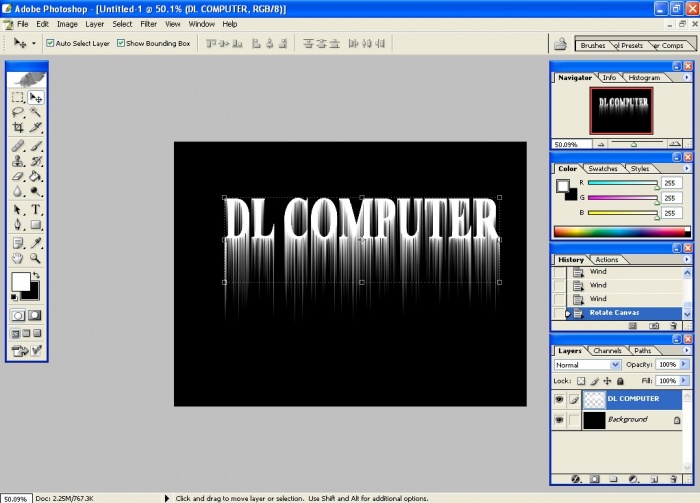This screenshot has width=700, height=503.
Task: Select the Eyedropper tool
Action: [x=36, y=243]
